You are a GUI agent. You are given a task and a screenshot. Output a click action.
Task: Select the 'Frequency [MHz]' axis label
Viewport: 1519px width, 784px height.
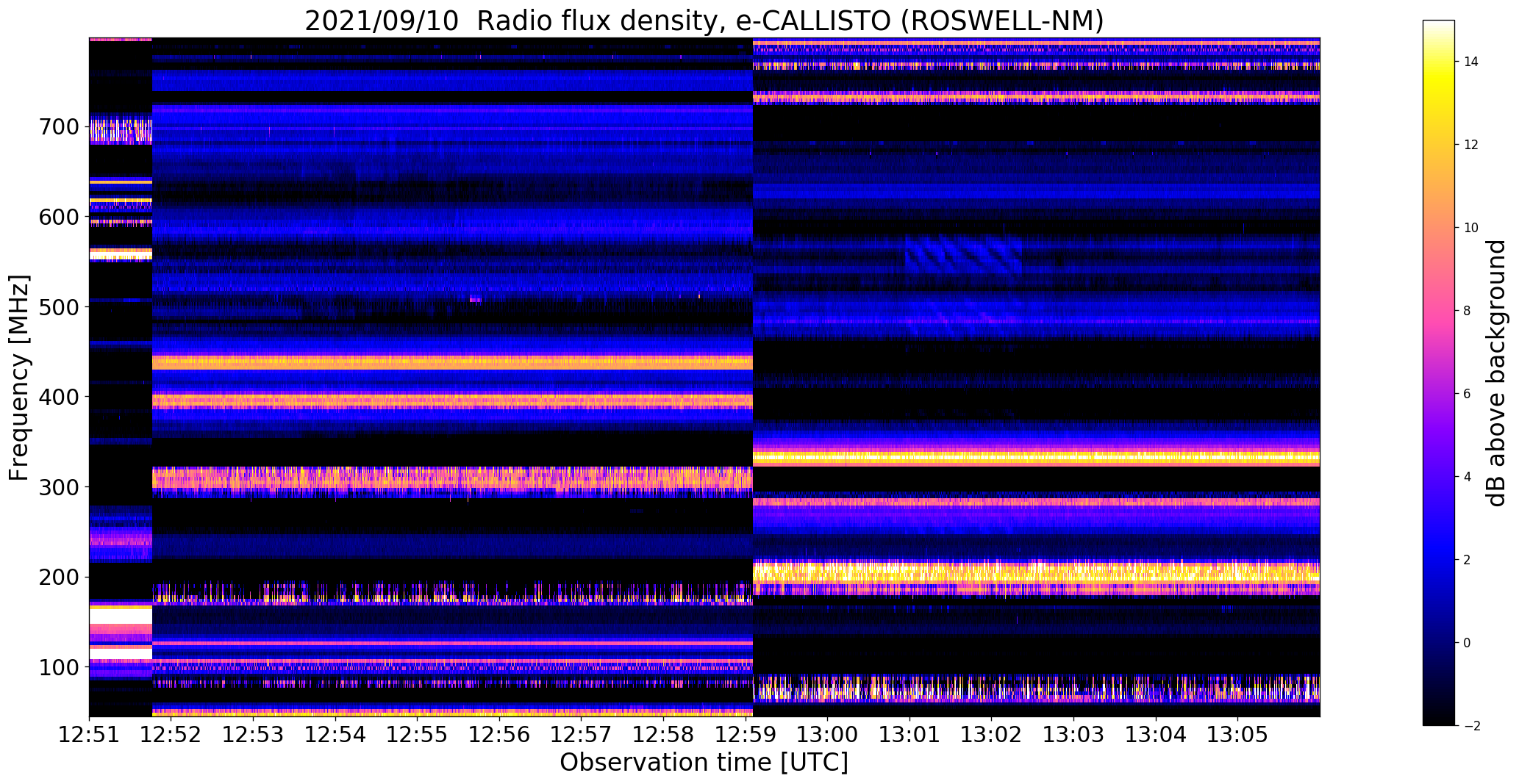tap(18, 378)
